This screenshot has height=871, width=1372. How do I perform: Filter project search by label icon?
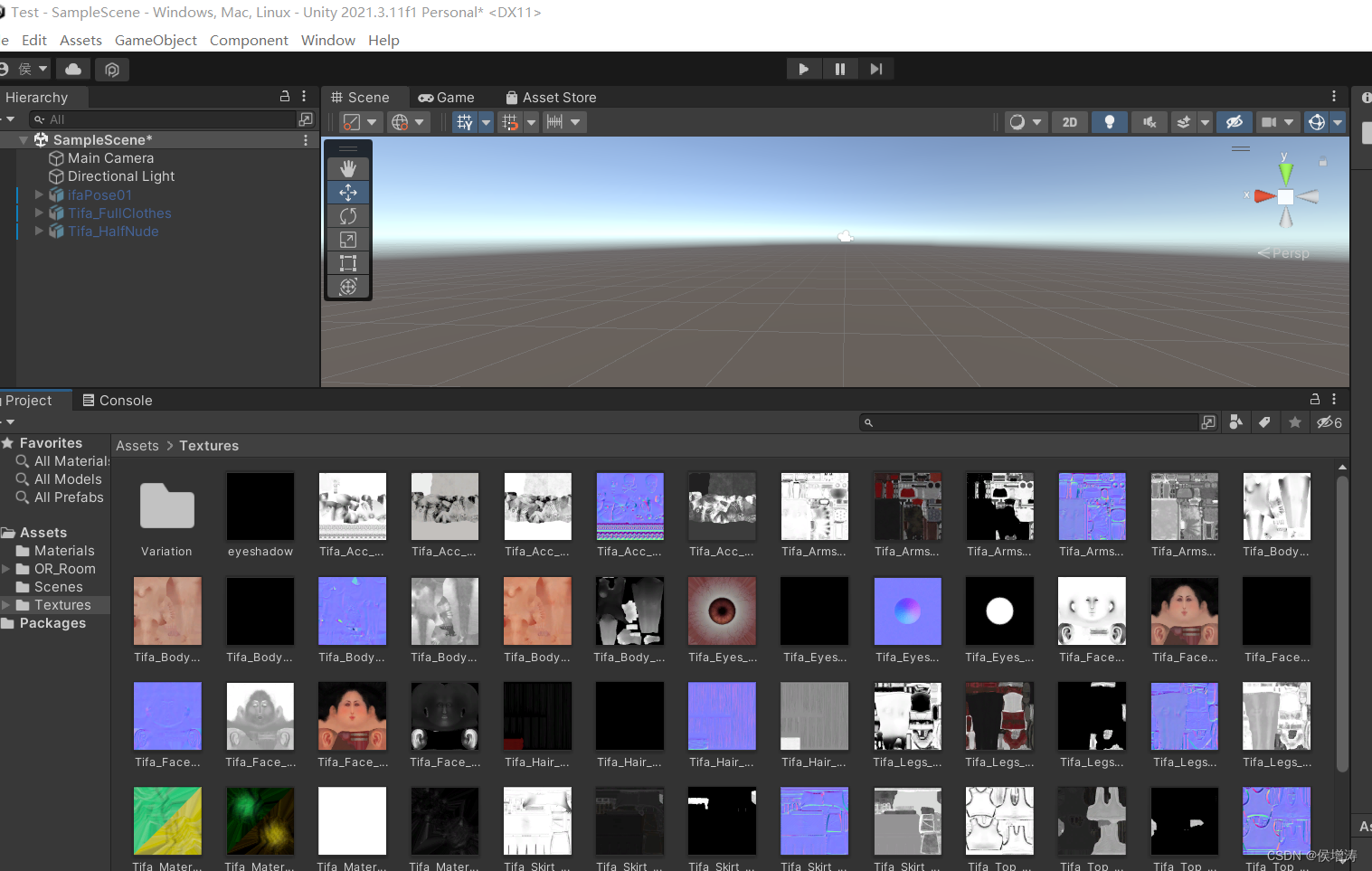[1264, 422]
